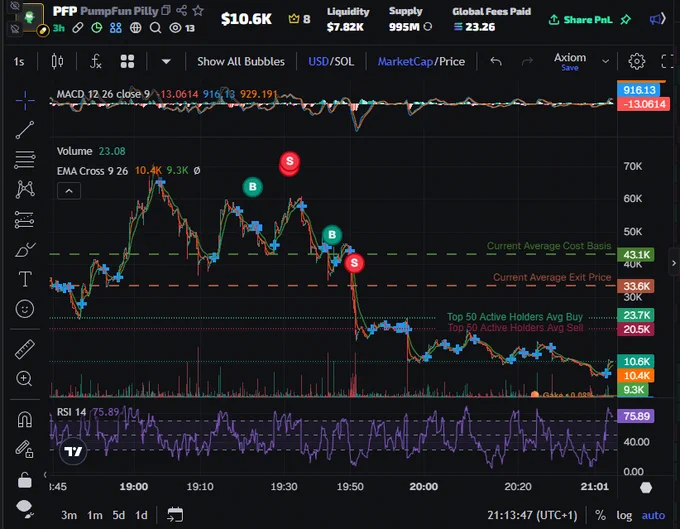Screen dimensions: 680x529
Task: Click Share PnL
Action: coord(581,20)
